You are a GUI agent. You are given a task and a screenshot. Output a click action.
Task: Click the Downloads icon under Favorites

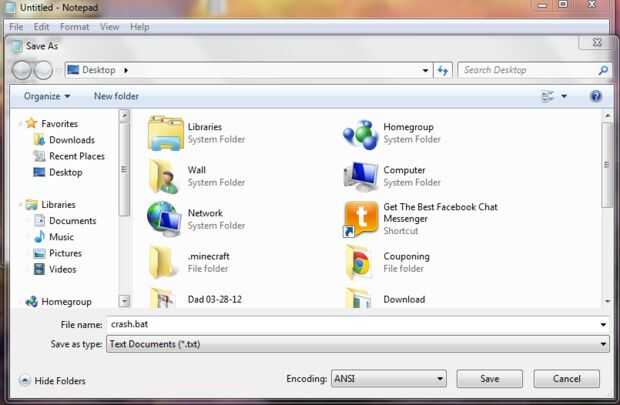[39, 140]
